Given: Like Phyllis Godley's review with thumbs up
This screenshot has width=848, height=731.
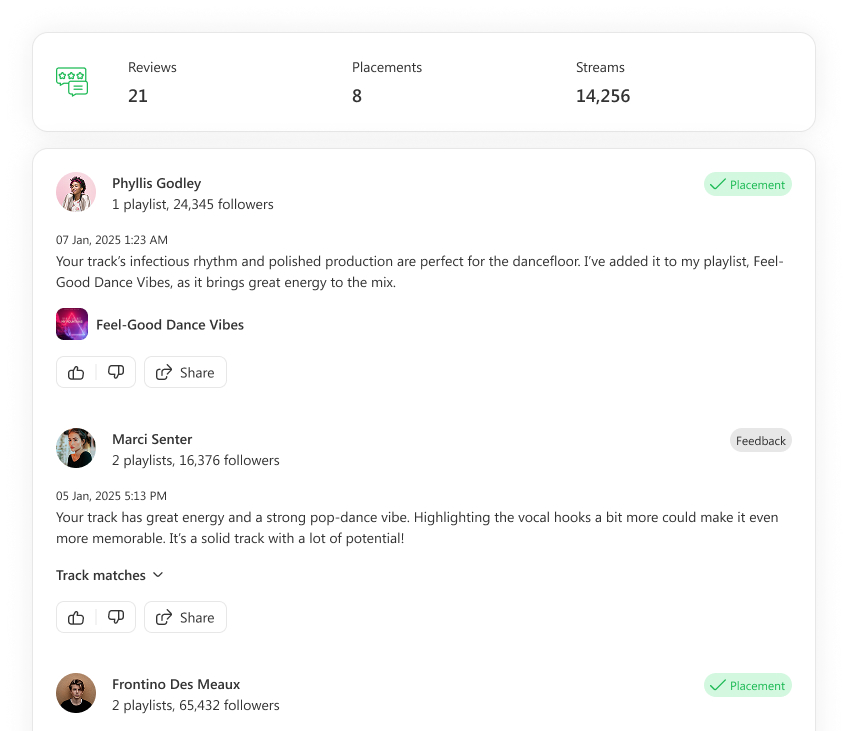Looking at the screenshot, I should pos(76,372).
